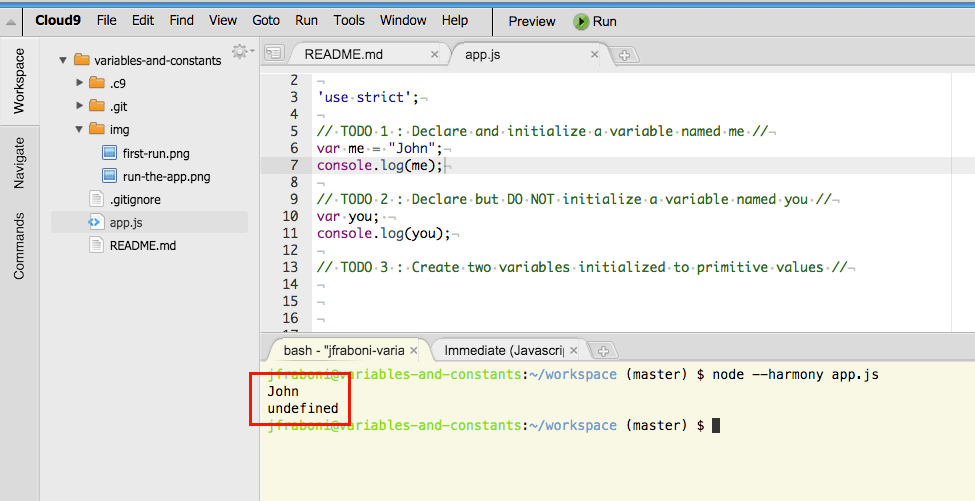Open the Help menu
975x501 pixels.
point(455,21)
